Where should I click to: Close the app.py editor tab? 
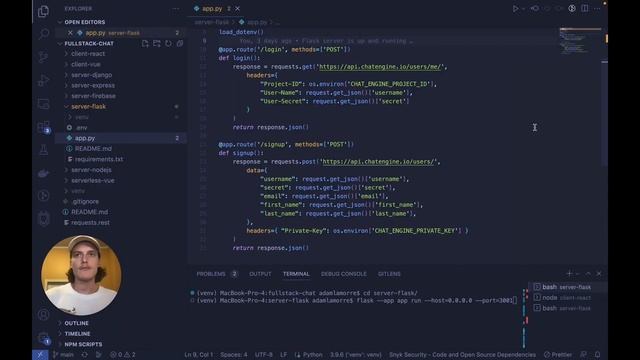click(x=238, y=9)
